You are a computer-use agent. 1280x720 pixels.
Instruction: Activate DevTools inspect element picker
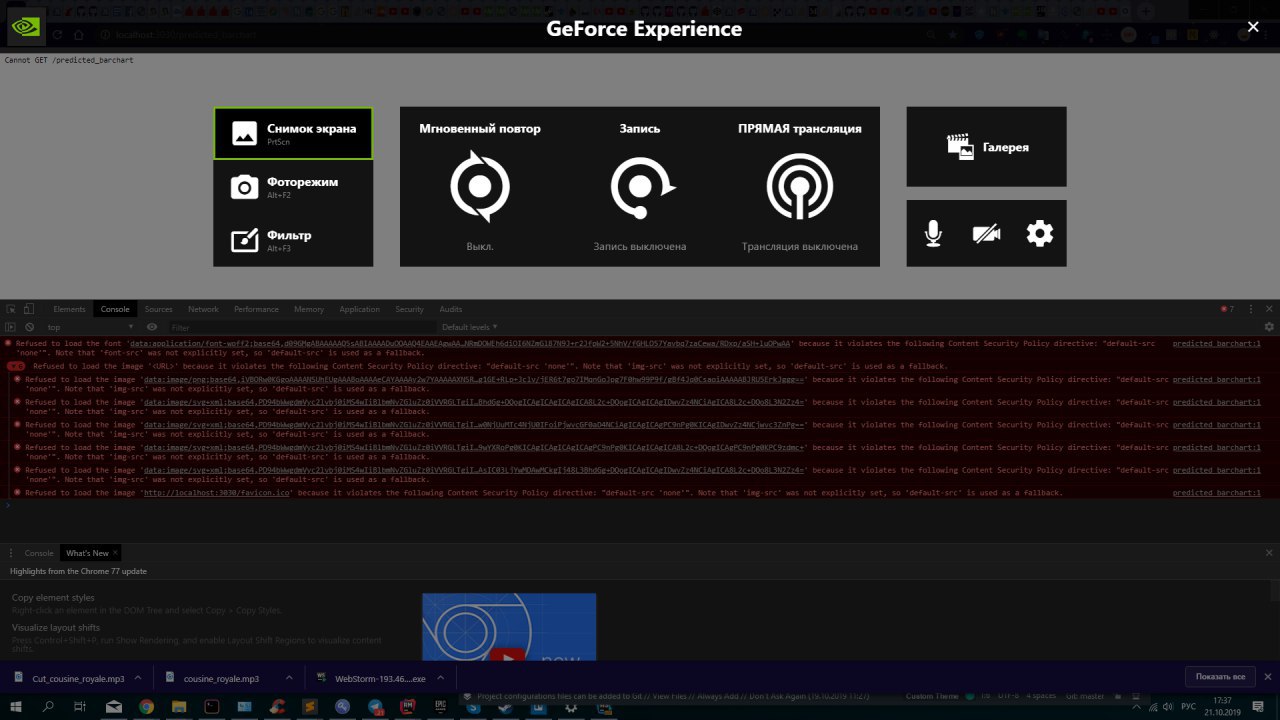click(11, 309)
